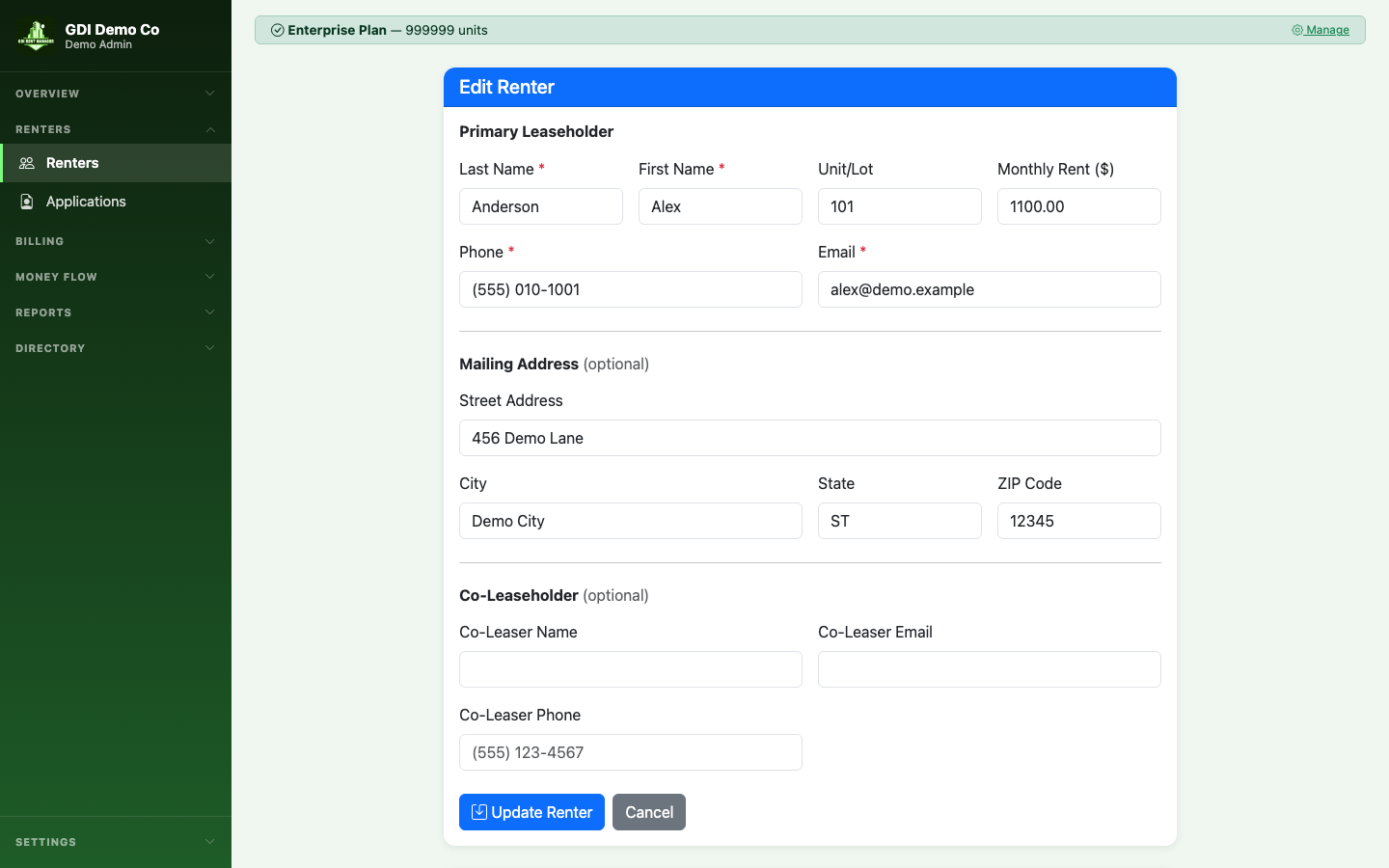Screen dimensions: 1389x868
Task: Focus the Phone field showing (555) 010-1001
Action: [631, 289]
